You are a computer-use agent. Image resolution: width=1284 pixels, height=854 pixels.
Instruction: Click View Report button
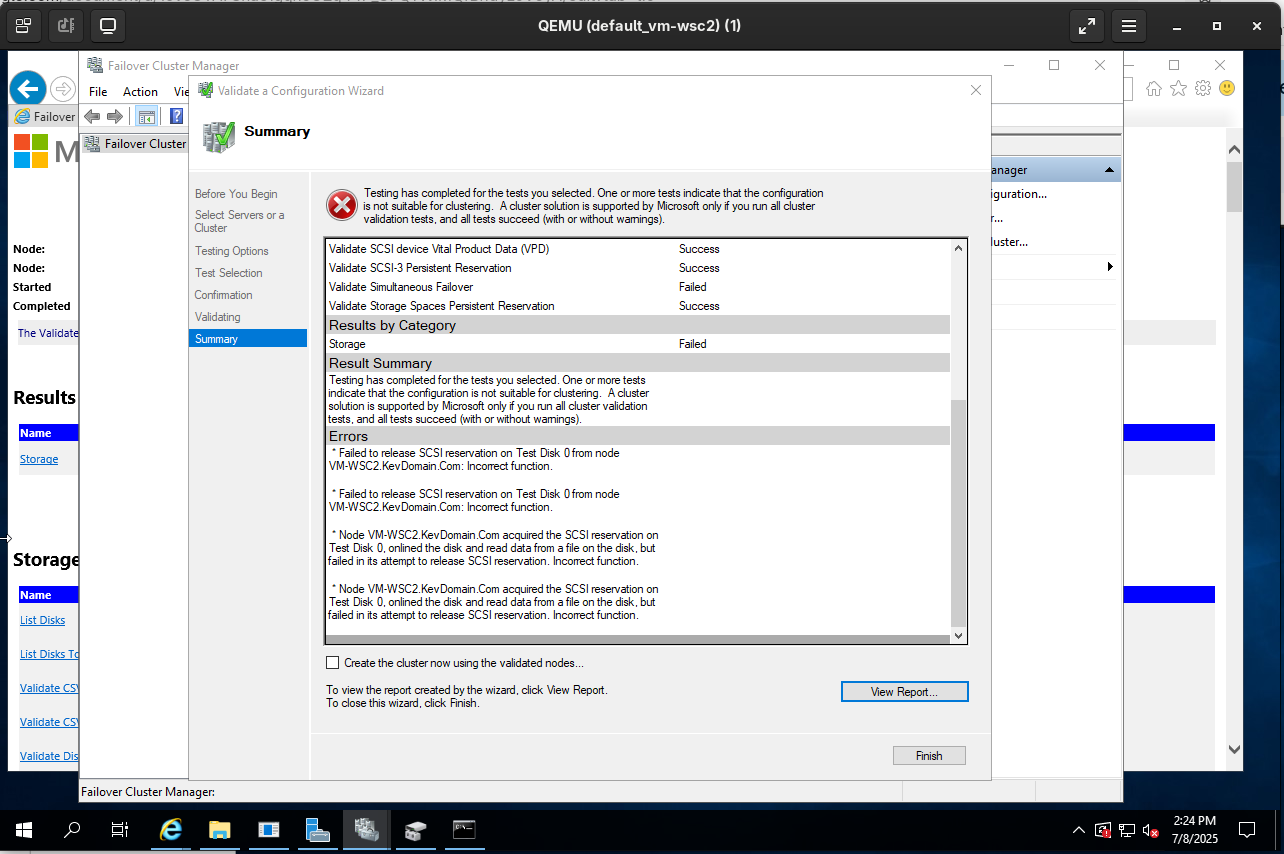[905, 692]
